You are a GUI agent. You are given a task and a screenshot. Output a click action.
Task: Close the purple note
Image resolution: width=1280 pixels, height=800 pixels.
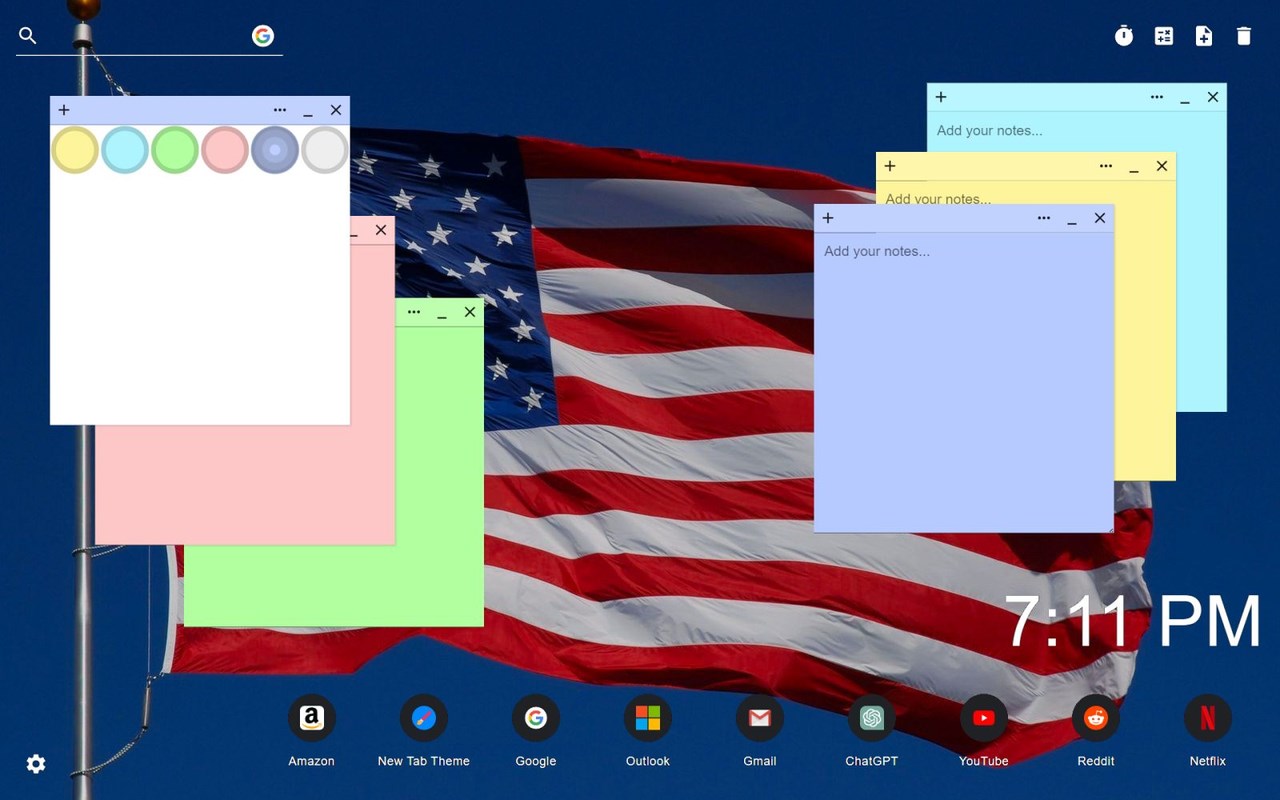pyautogui.click(x=1100, y=218)
